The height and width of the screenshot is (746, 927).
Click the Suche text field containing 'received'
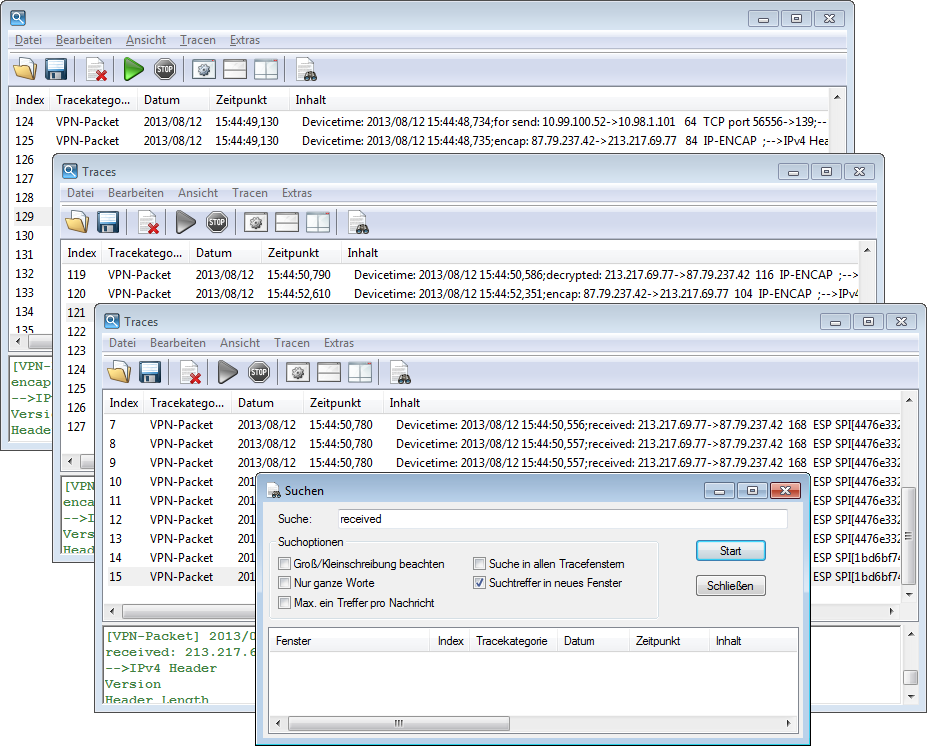point(560,519)
